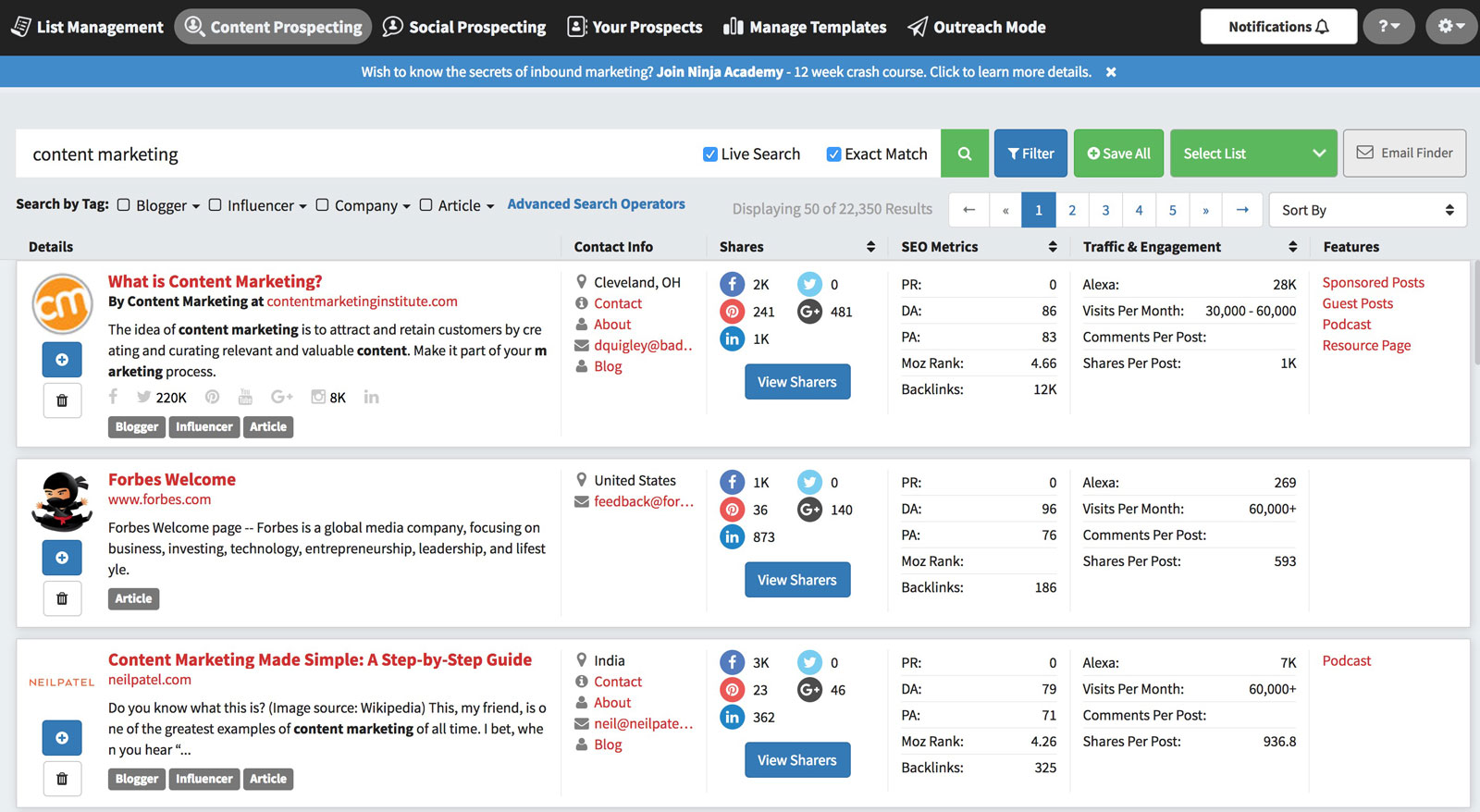Viewport: 1480px width, 812px height.
Task: Add Content Marketing Institute result to list
Action: (62, 360)
